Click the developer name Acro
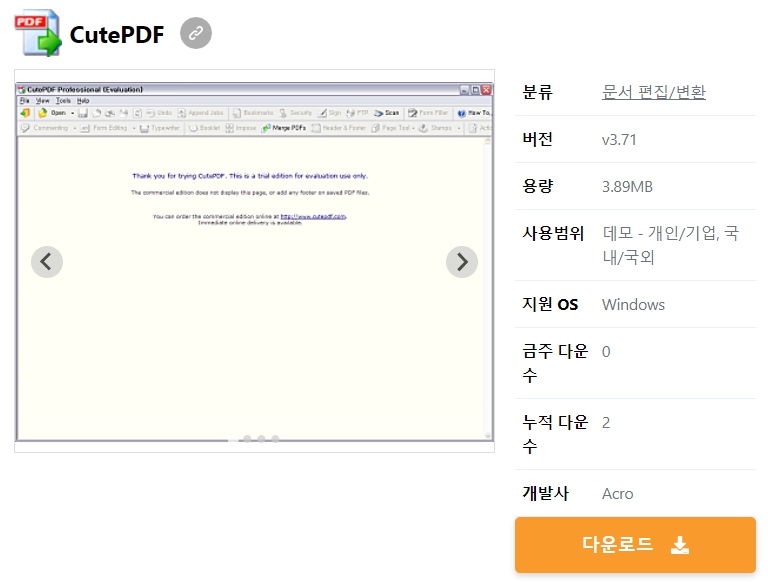This screenshot has width=768, height=582. [618, 494]
